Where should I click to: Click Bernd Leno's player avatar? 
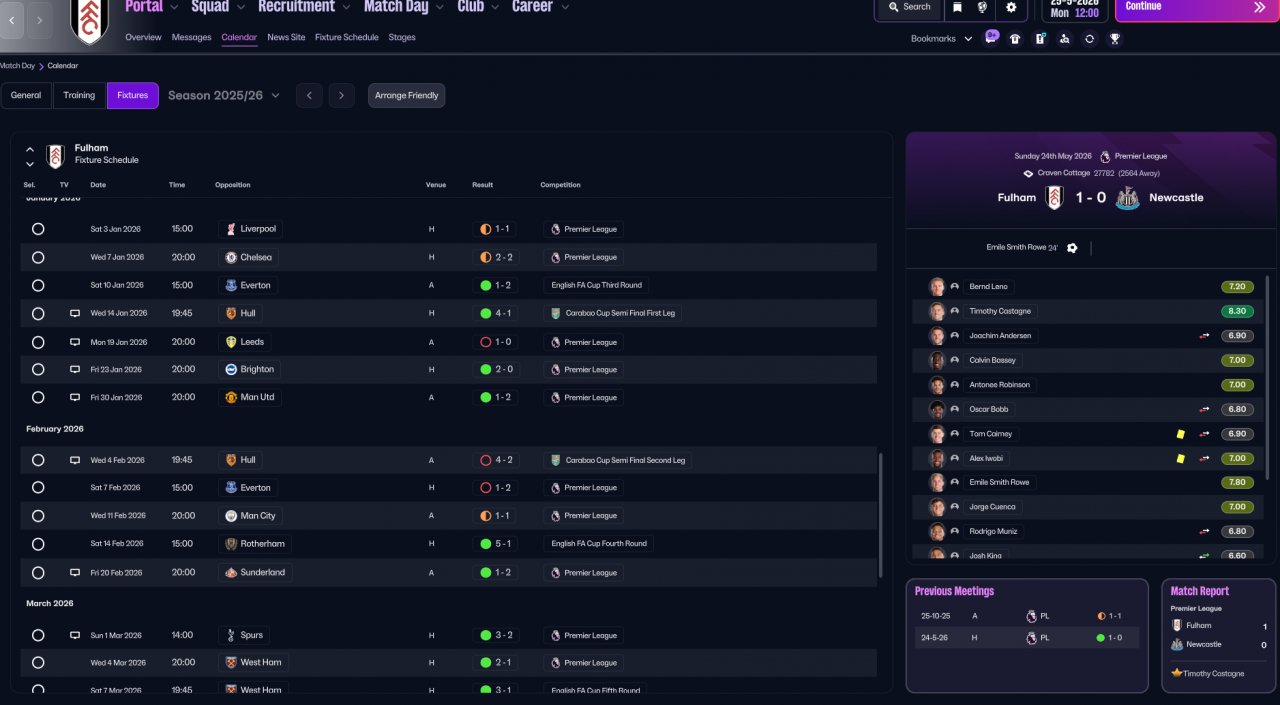pyautogui.click(x=937, y=287)
